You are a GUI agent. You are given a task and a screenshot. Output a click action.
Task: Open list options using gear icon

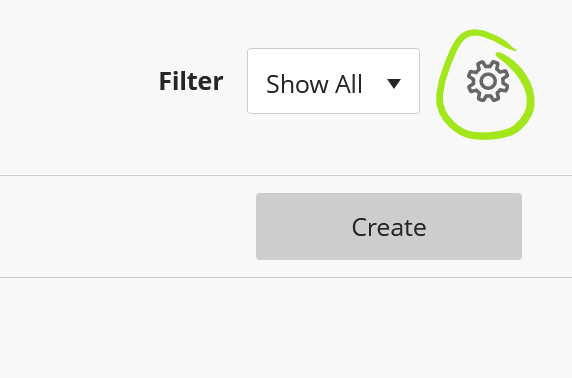click(488, 81)
